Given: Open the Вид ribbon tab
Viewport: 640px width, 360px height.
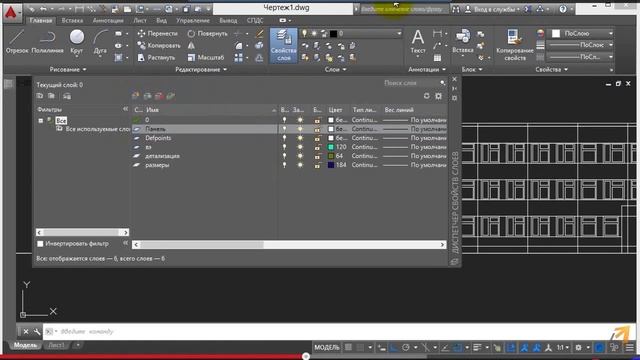Looking at the screenshot, I should [162, 20].
